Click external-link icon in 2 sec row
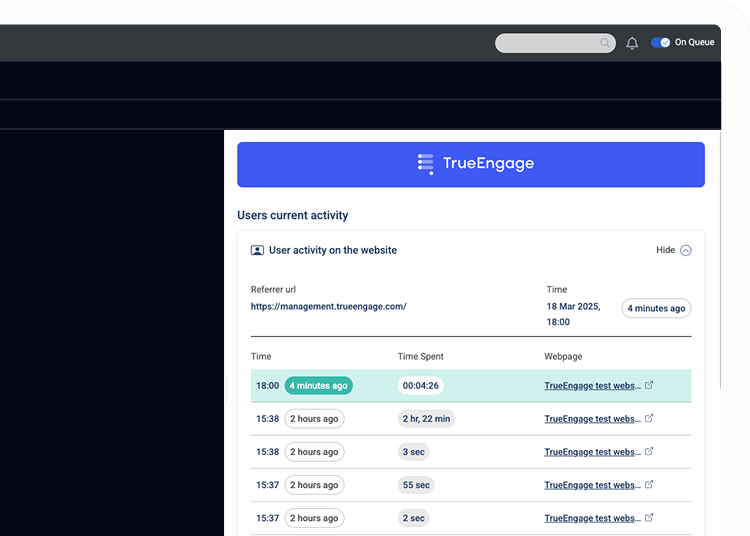The height and width of the screenshot is (536, 750). pyautogui.click(x=649, y=517)
